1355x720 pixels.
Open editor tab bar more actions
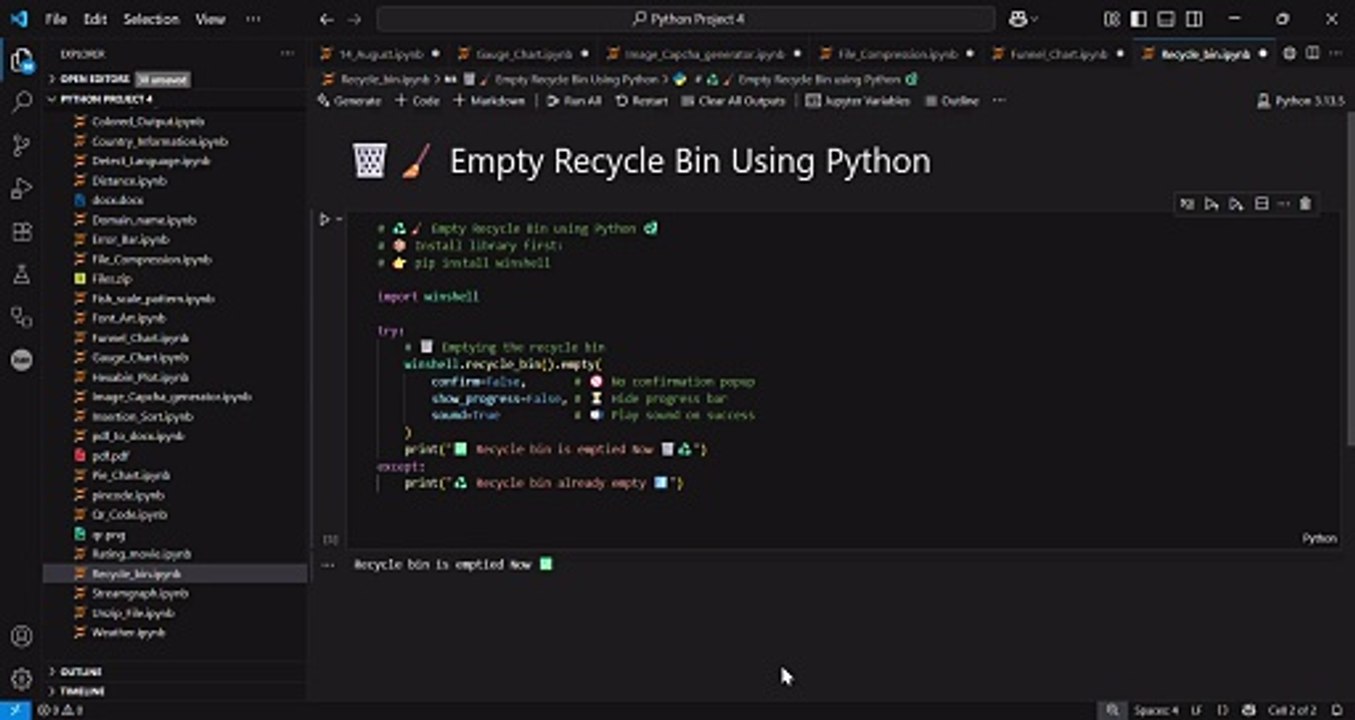click(x=1337, y=53)
